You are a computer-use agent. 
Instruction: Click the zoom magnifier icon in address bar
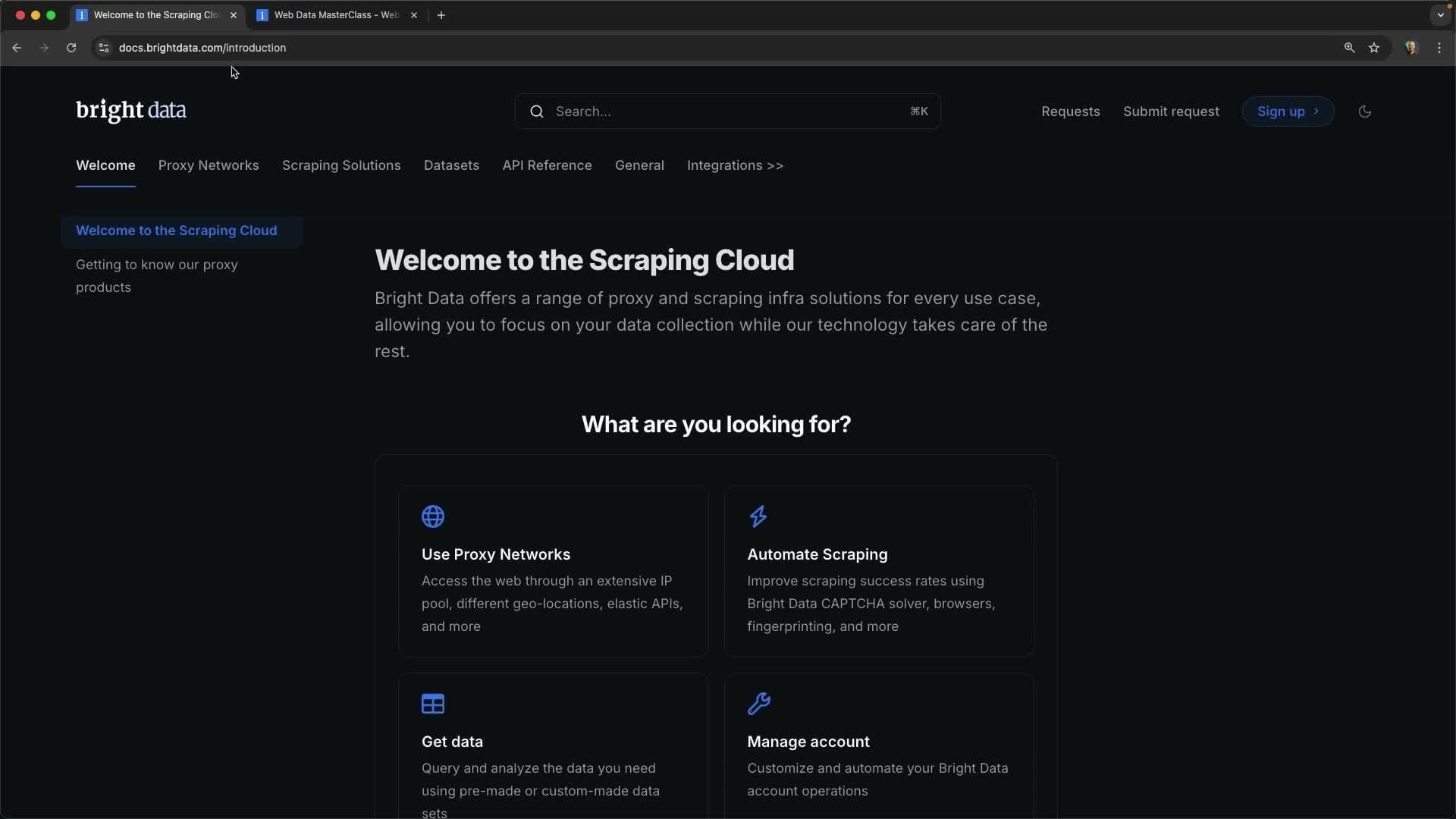[x=1349, y=48]
